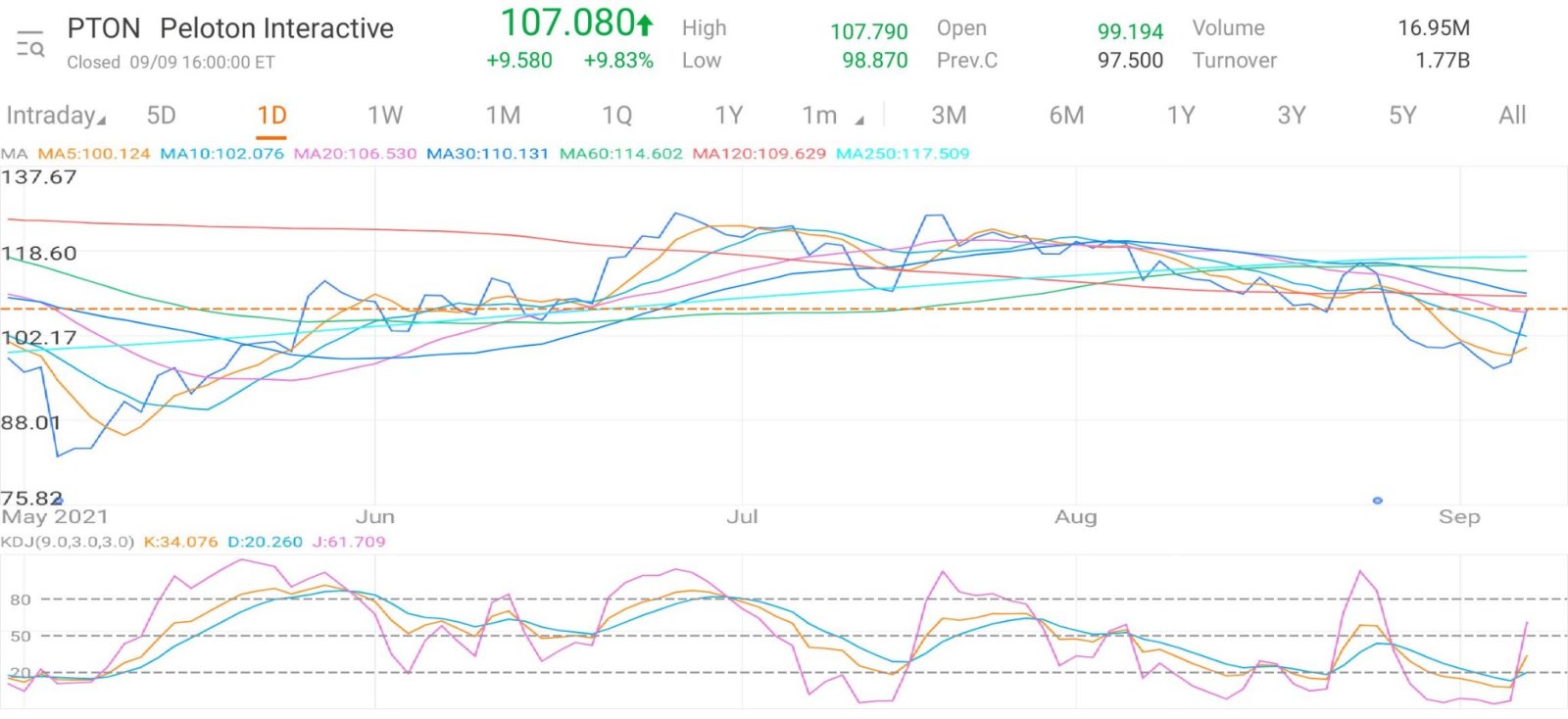Click the Volume value 16.95M
Viewport: 1568px width, 719px height.
pos(1434,28)
